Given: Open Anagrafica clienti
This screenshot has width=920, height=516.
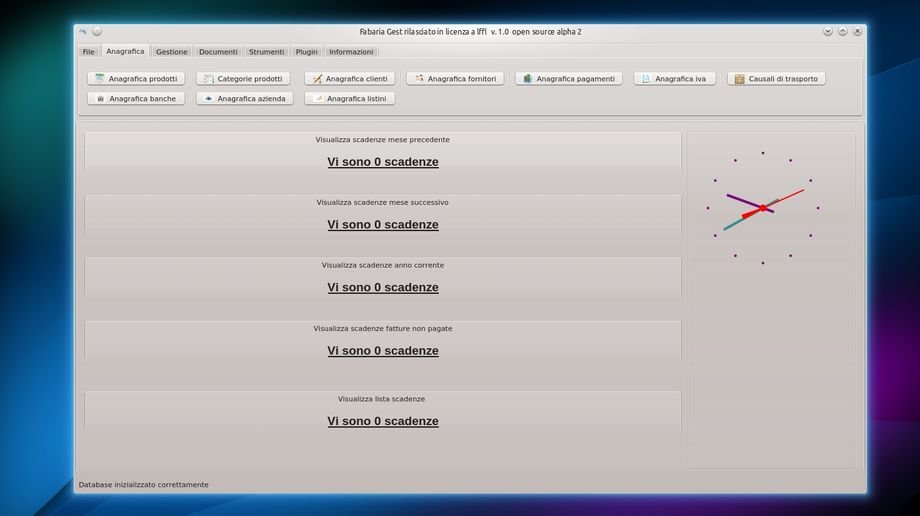Looking at the screenshot, I should tap(350, 79).
